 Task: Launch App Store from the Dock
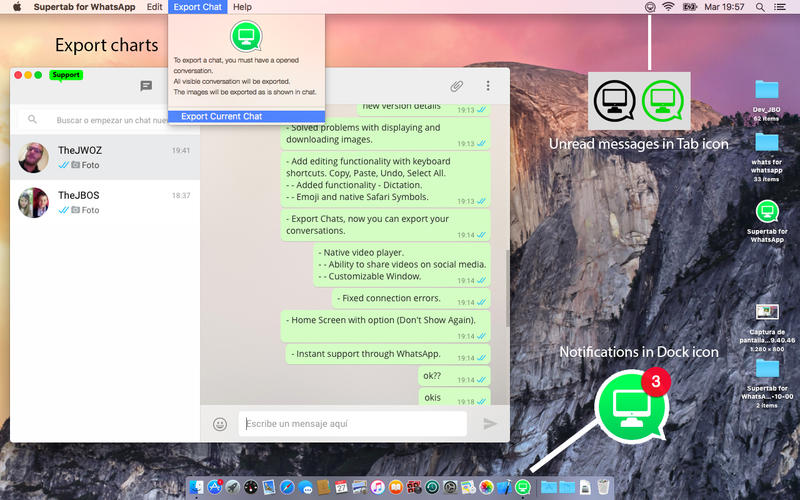pyautogui.click(x=215, y=487)
